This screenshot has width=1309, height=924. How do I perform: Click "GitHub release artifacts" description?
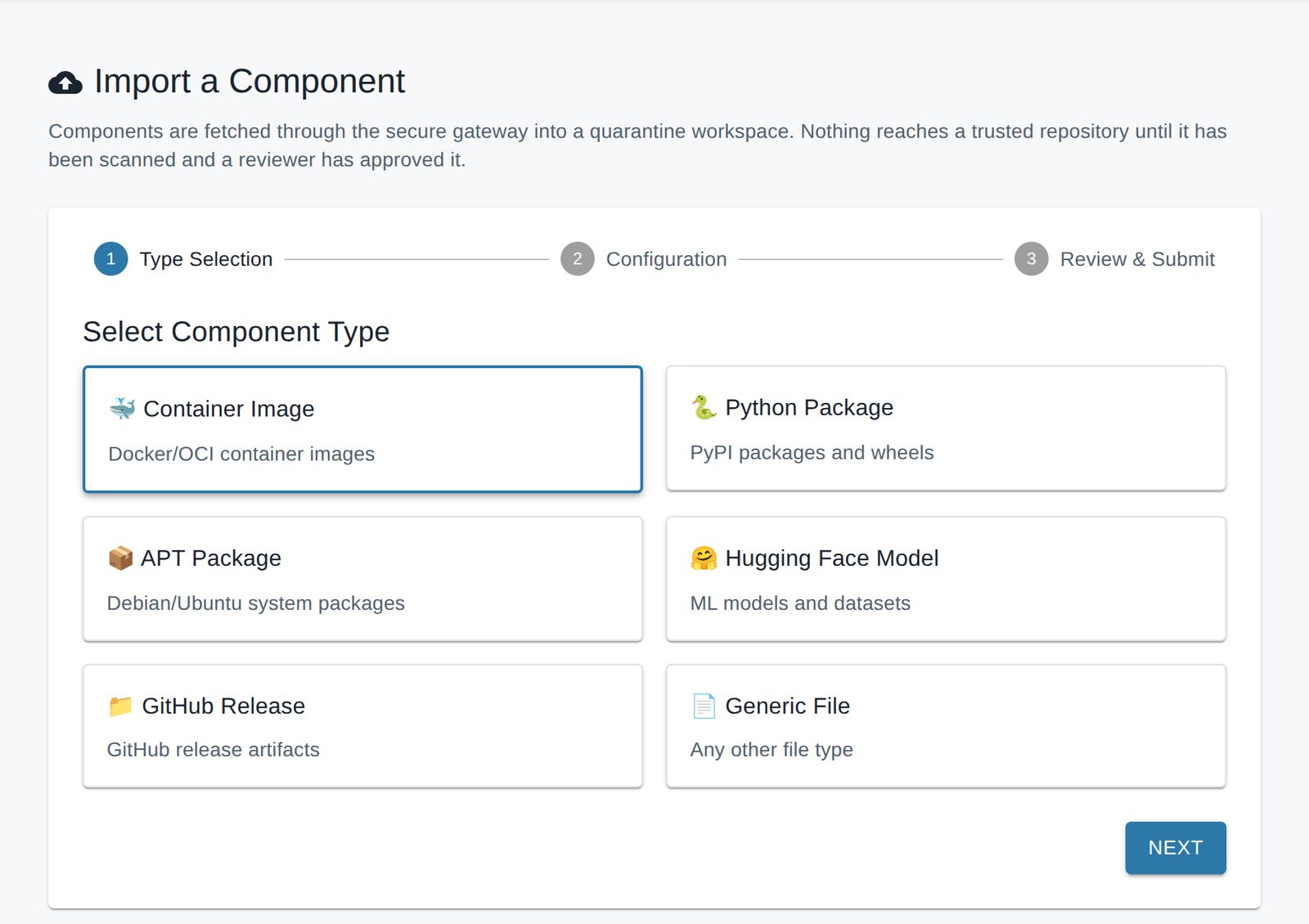(214, 750)
